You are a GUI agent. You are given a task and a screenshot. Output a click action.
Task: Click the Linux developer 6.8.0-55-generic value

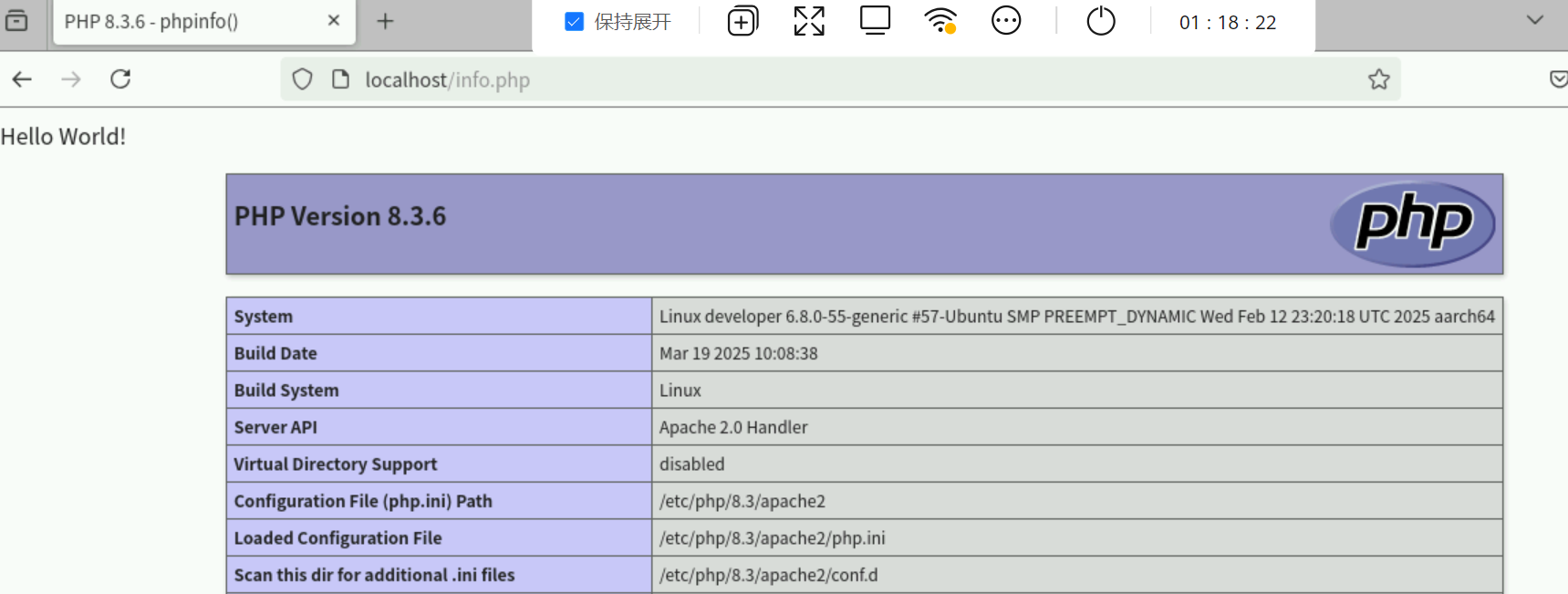pos(1077,316)
